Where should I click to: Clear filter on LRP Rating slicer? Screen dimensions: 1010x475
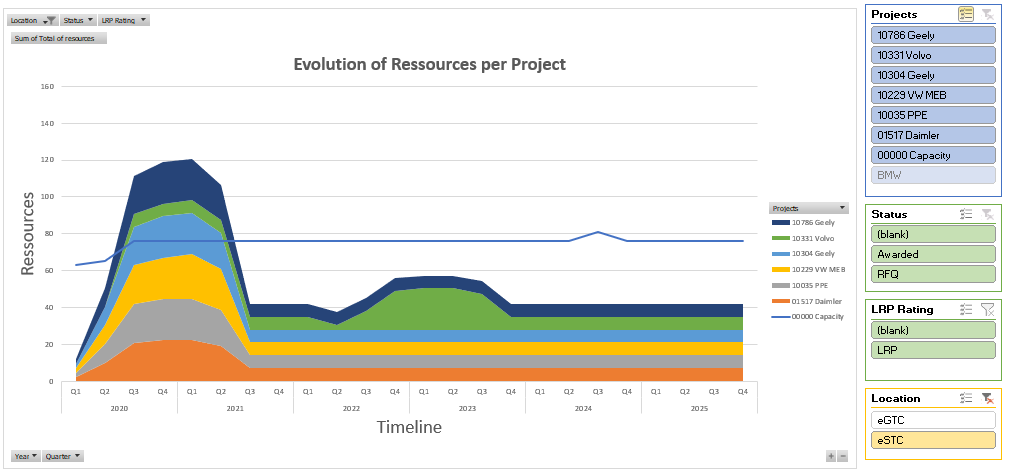click(x=987, y=309)
